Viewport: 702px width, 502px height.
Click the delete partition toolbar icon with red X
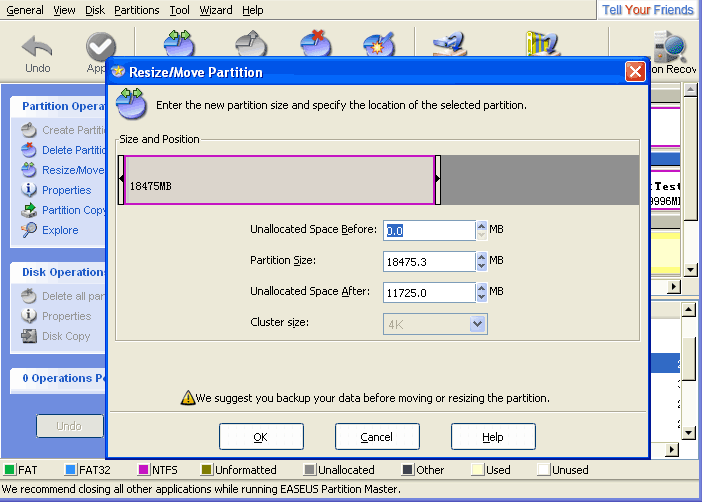316,43
